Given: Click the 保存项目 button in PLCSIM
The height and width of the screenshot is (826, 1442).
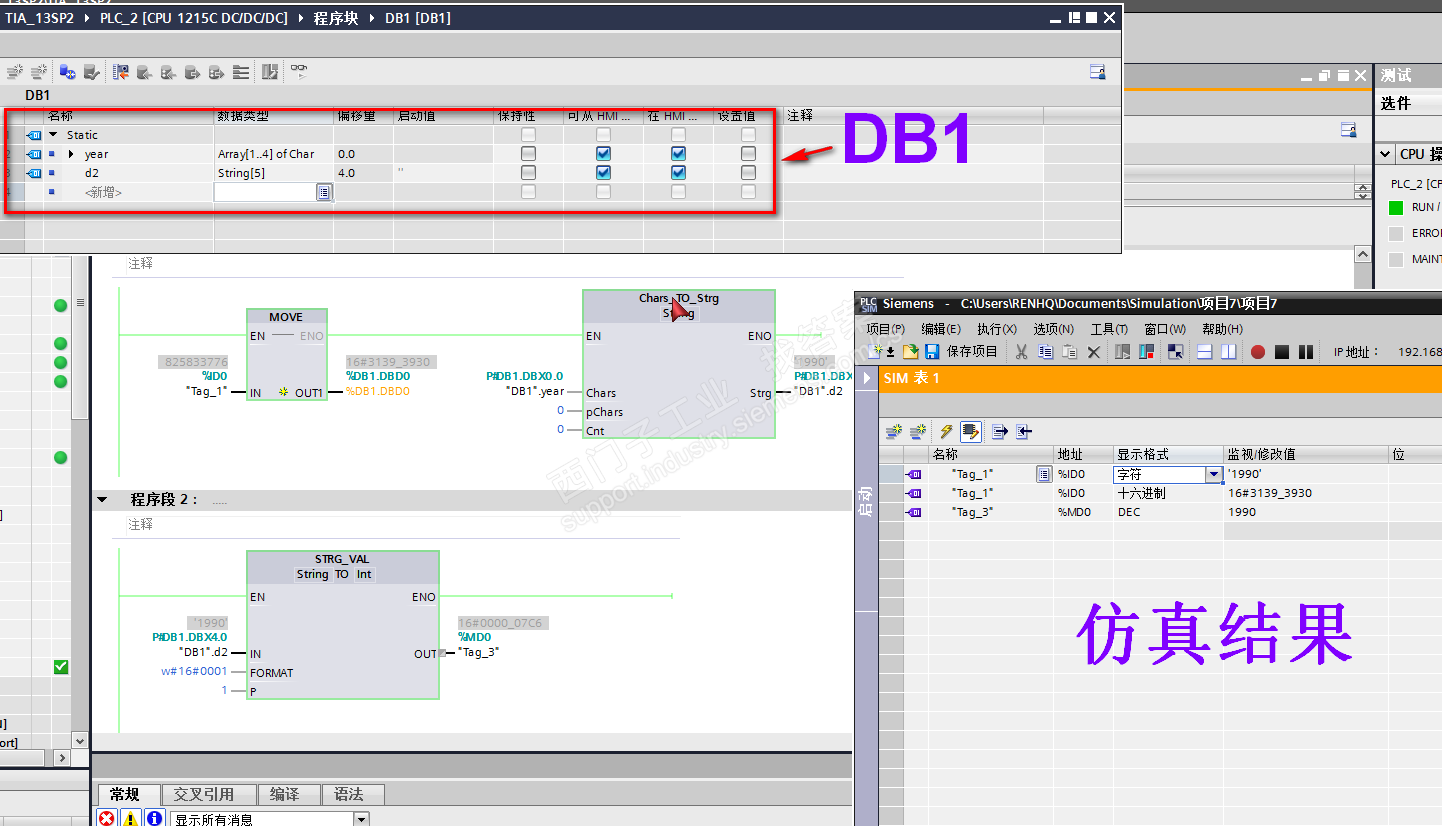Looking at the screenshot, I should (972, 352).
